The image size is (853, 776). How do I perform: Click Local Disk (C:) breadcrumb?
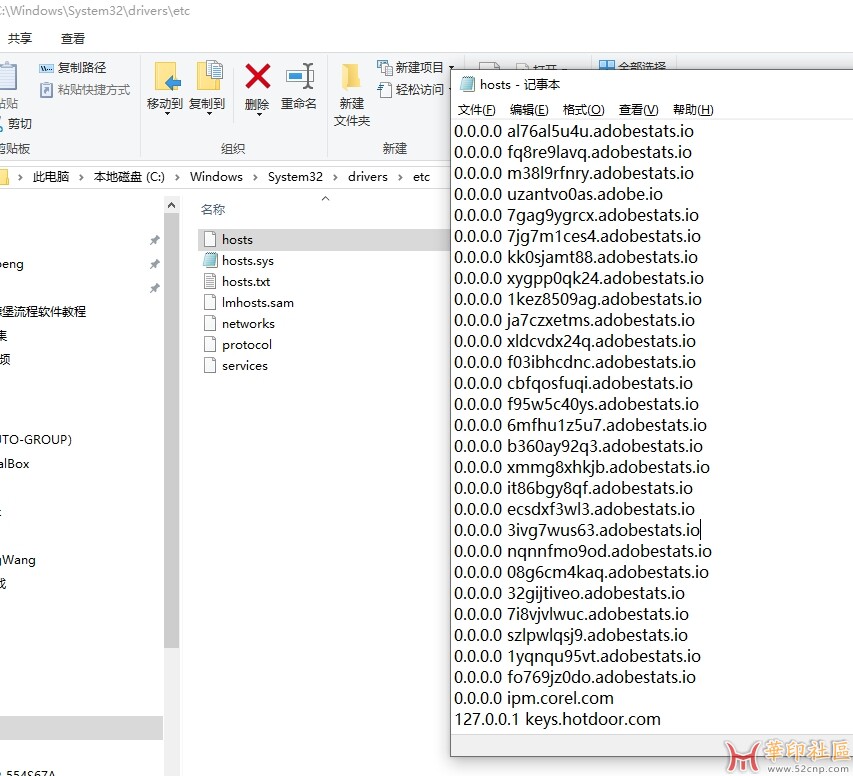click(129, 177)
